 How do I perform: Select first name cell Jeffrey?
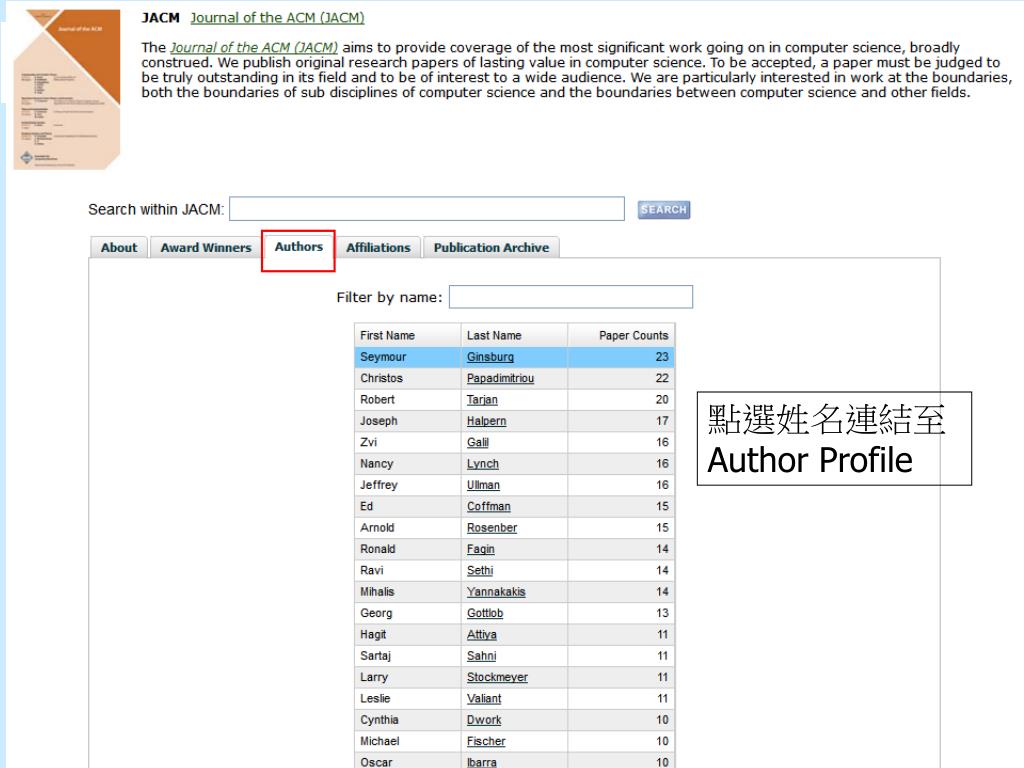click(408, 485)
